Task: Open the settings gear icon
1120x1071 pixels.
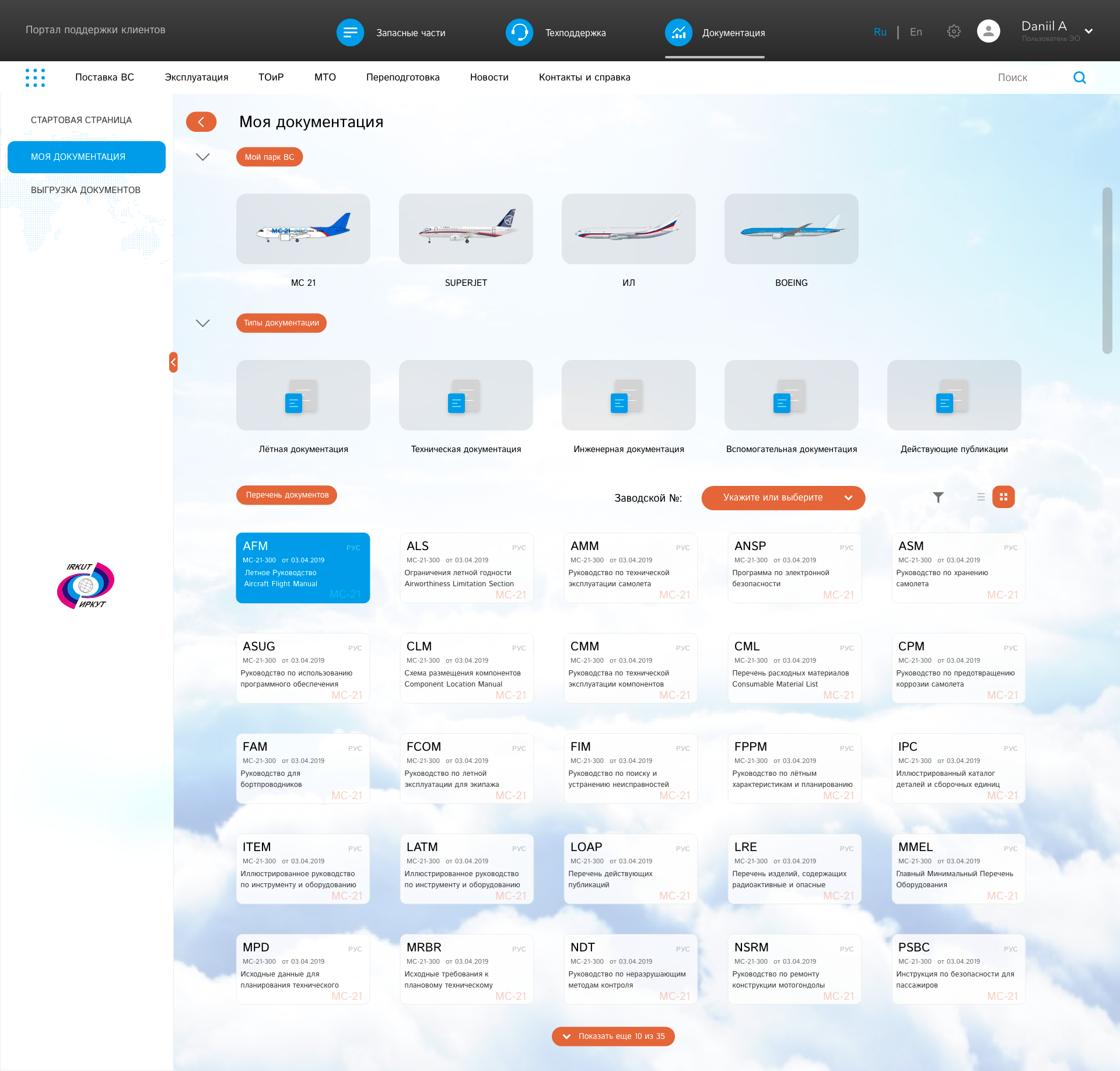Action: pos(954,32)
